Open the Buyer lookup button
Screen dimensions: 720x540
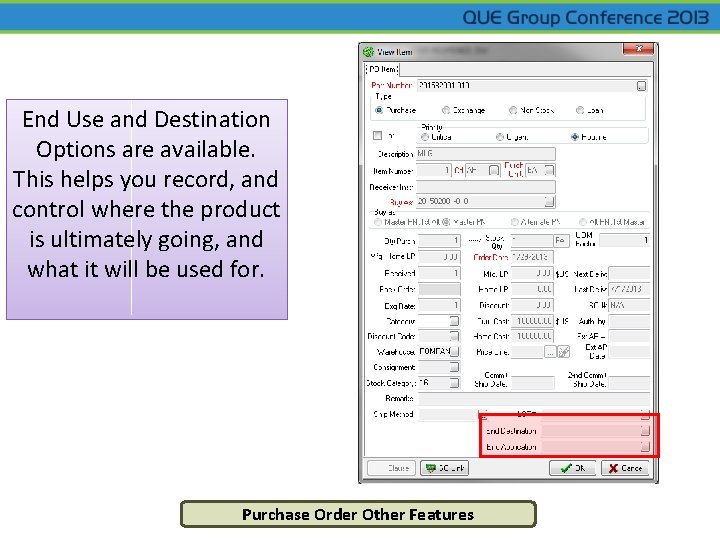pos(549,201)
